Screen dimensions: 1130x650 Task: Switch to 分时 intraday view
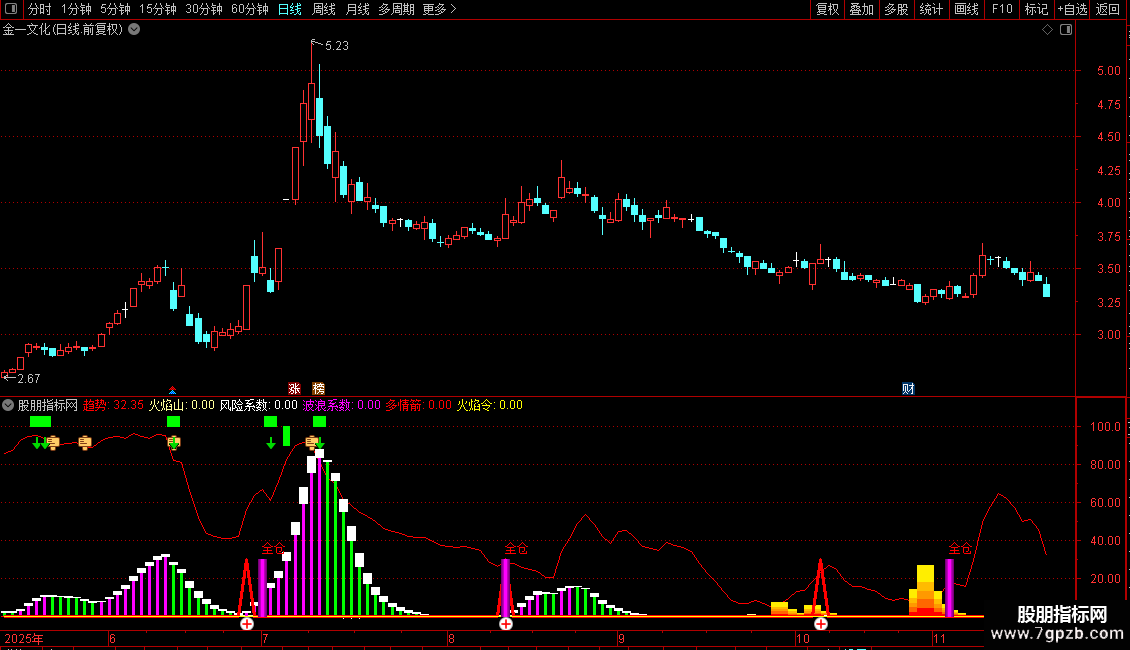40,9
